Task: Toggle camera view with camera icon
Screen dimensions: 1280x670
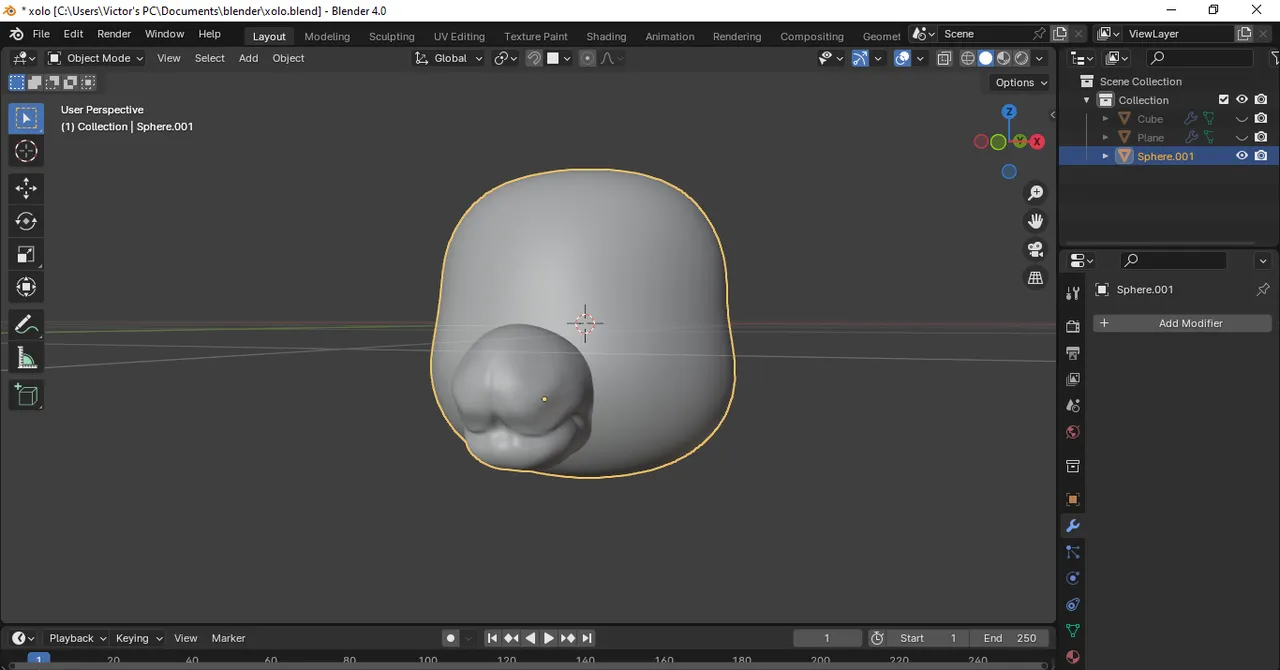Action: [1035, 249]
